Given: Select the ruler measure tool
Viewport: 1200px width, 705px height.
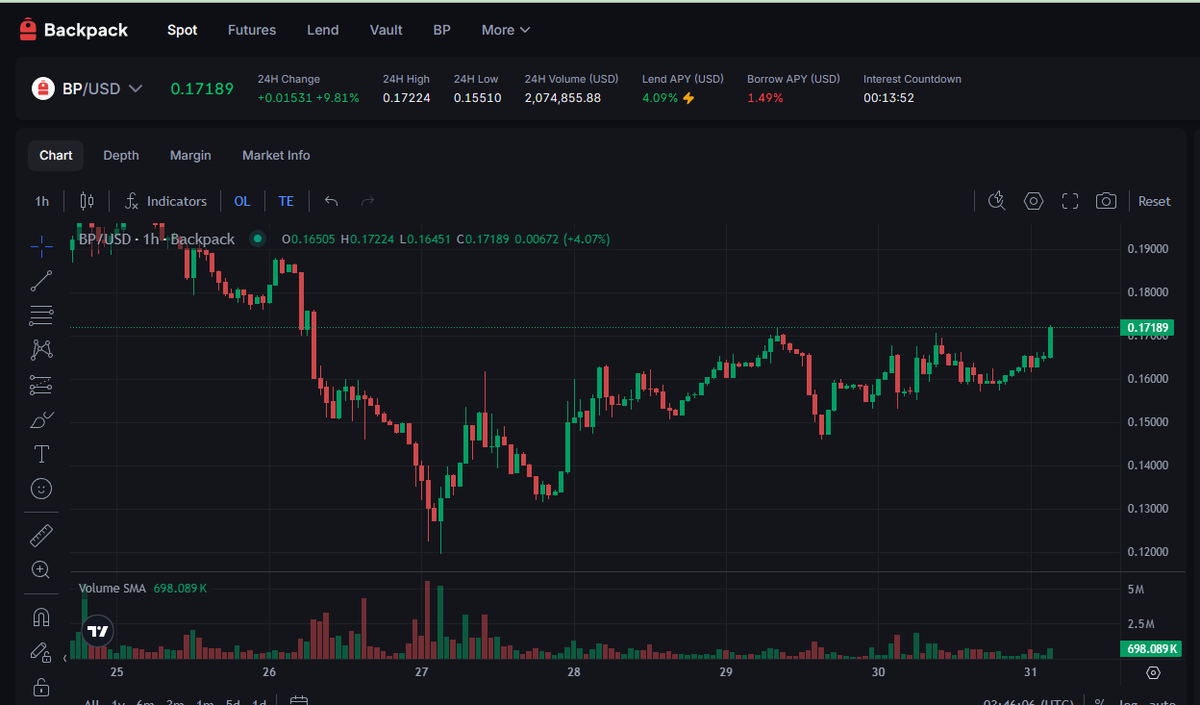Looking at the screenshot, I should pos(41,535).
